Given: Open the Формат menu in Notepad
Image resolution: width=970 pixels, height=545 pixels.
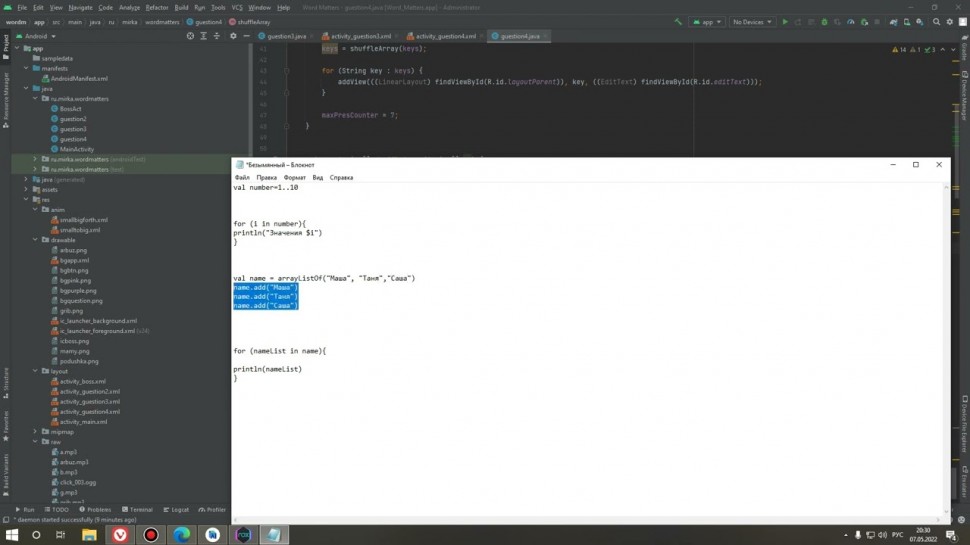Looking at the screenshot, I should 297,177.
